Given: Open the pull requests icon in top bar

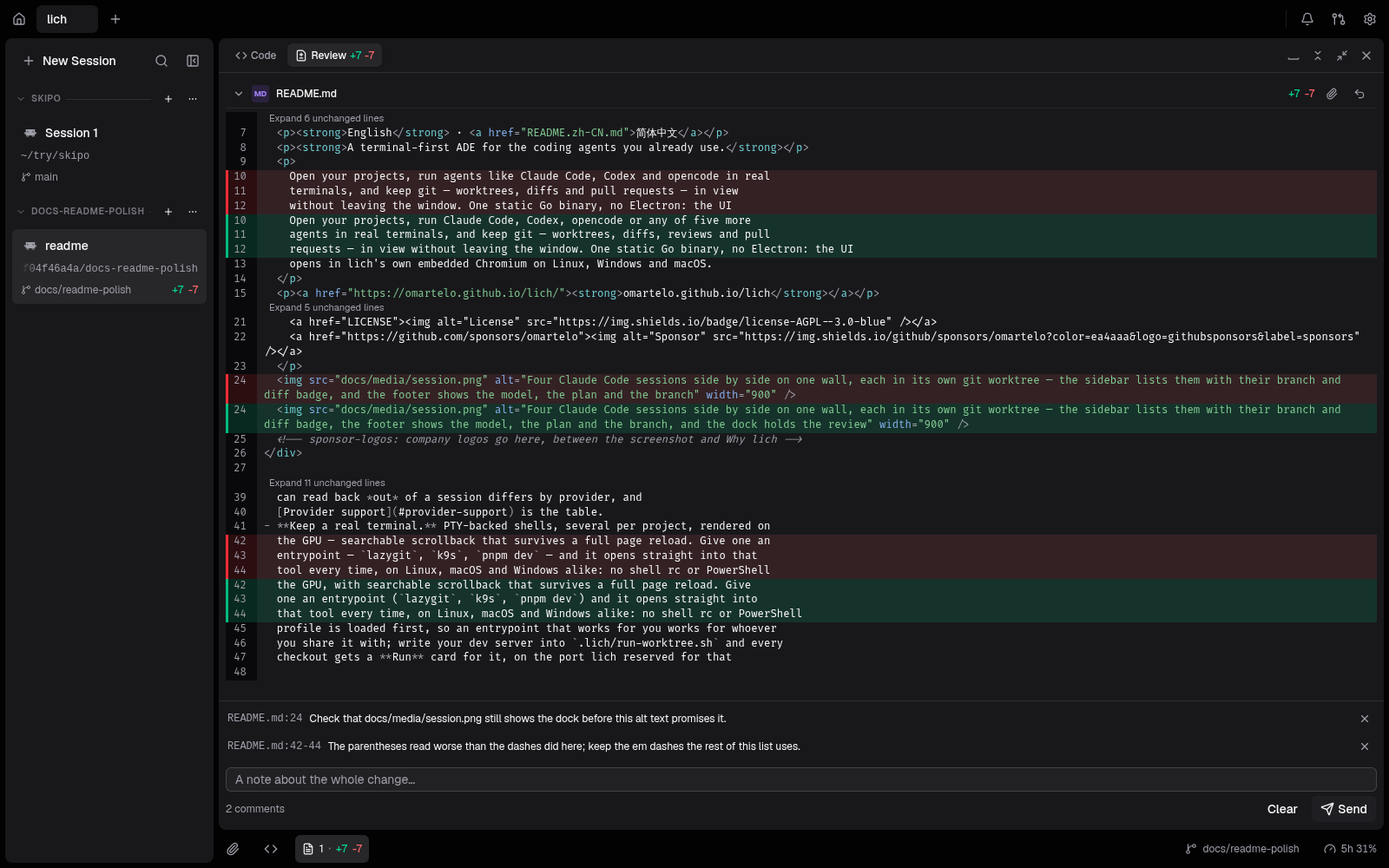Looking at the screenshot, I should 1339,19.
